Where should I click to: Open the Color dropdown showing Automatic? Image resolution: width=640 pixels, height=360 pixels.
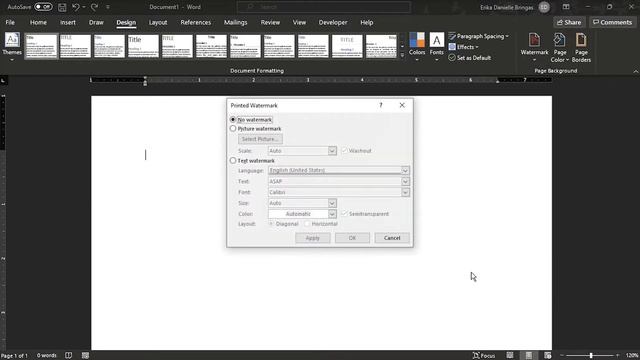(332, 214)
